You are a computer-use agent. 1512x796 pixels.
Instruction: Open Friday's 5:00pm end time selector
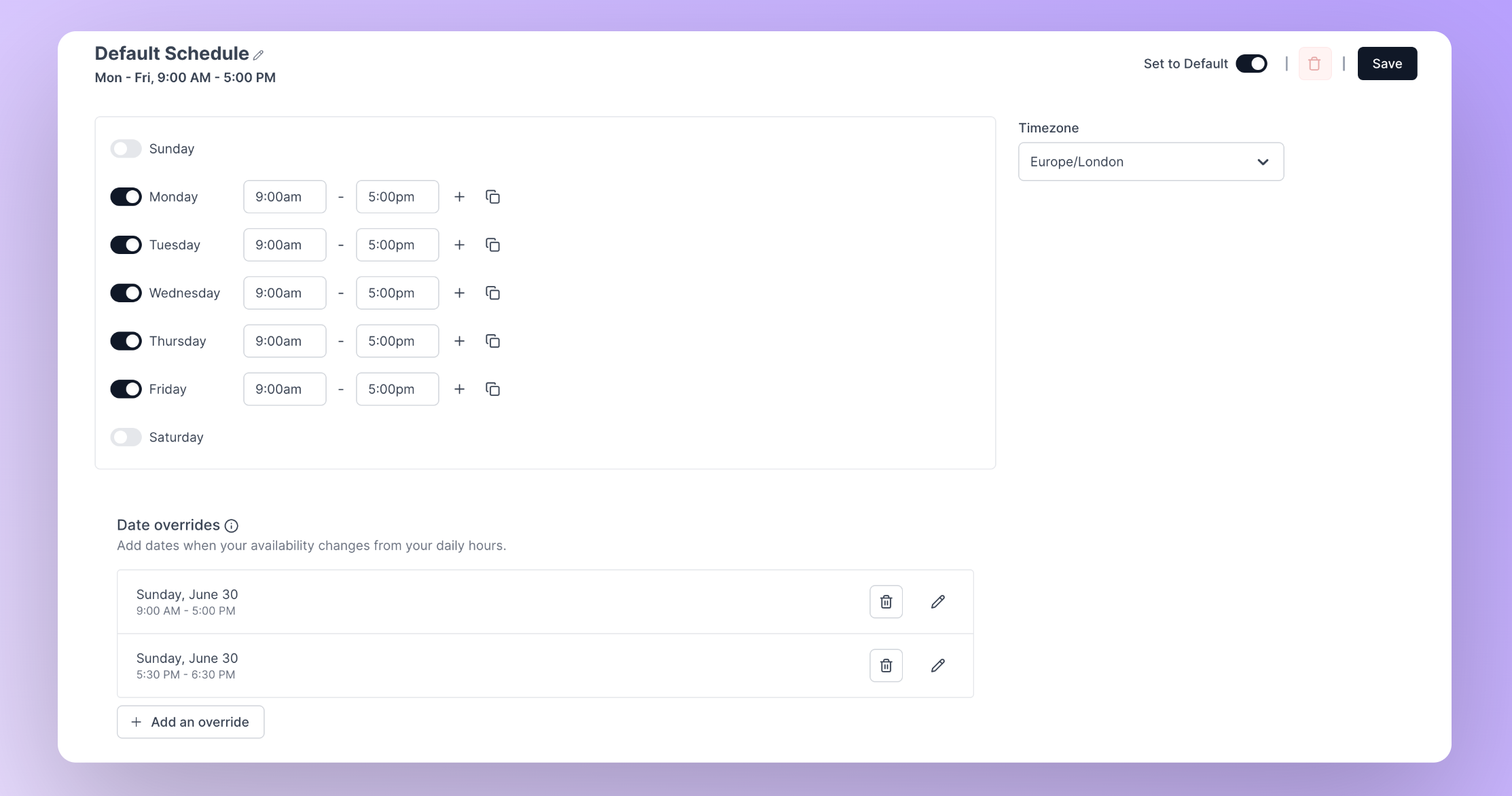(397, 389)
